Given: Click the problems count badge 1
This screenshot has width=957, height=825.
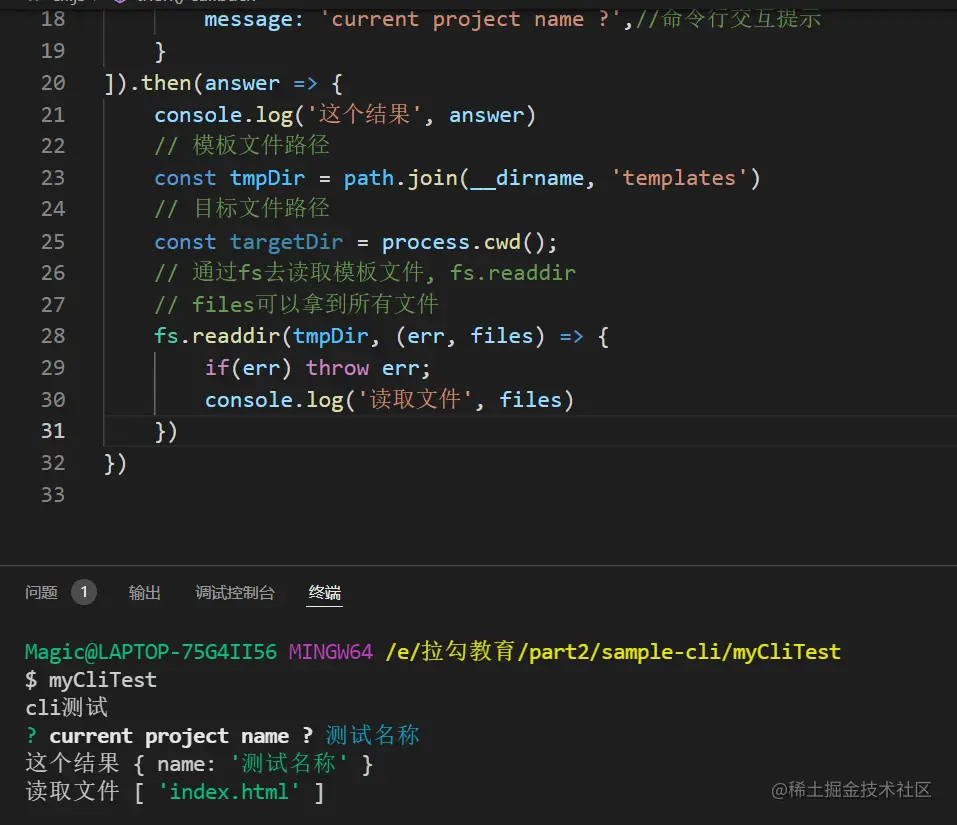Looking at the screenshot, I should click(x=84, y=592).
